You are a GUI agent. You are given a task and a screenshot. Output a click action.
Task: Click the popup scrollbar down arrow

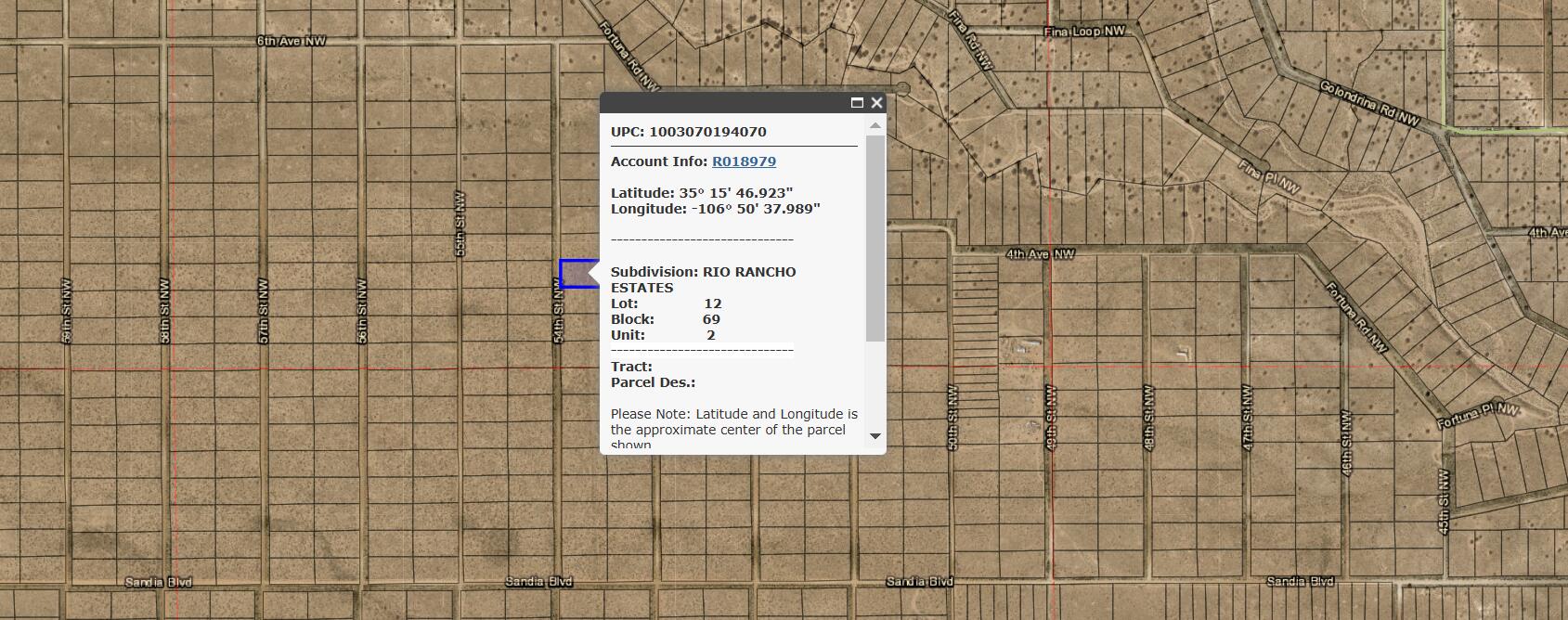click(875, 436)
